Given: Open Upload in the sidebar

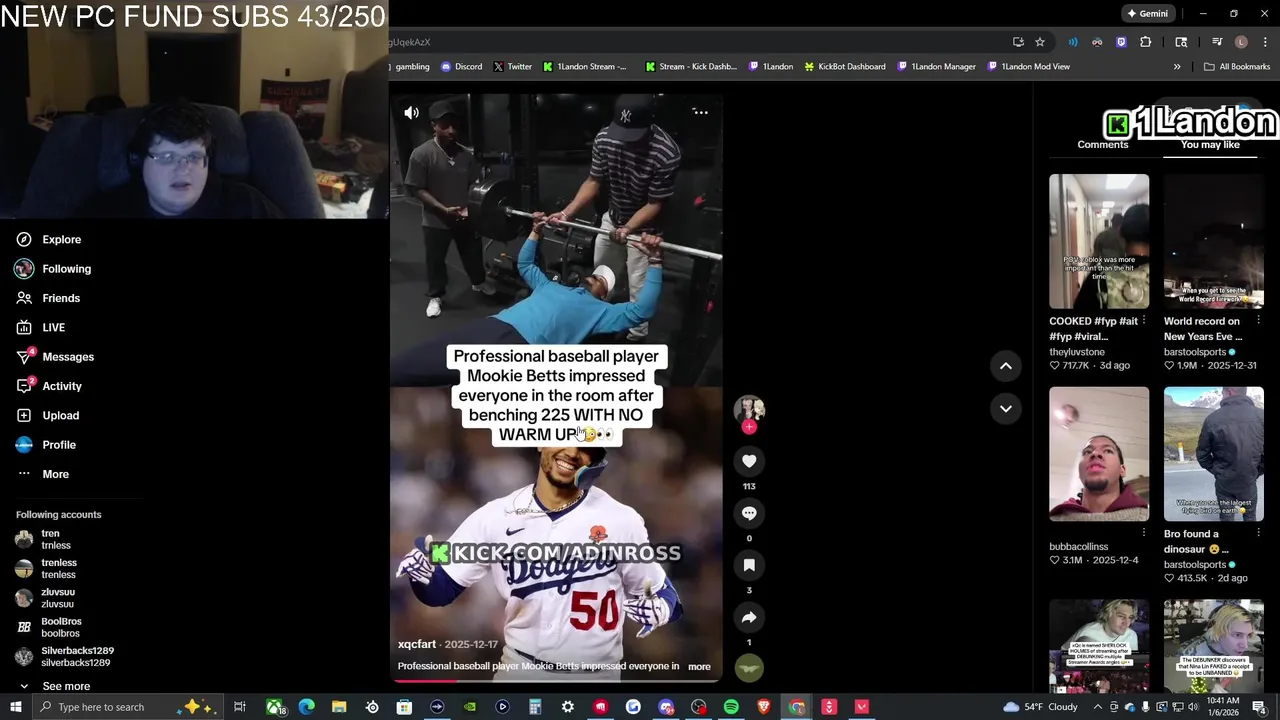Looking at the screenshot, I should tap(60, 415).
